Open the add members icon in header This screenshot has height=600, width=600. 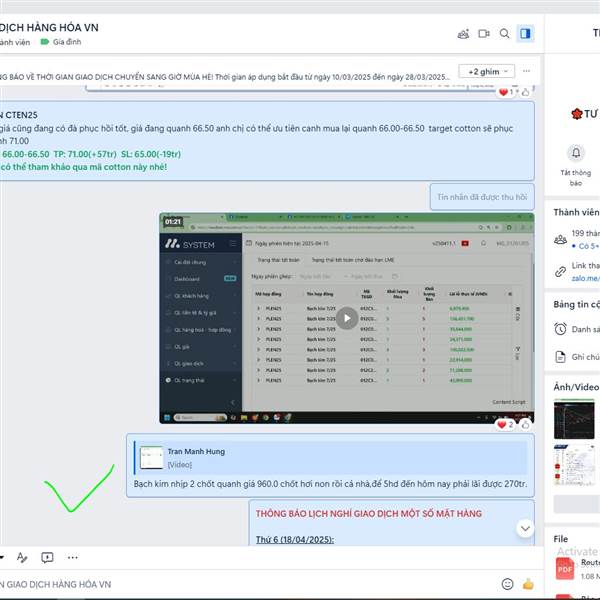coord(463,34)
